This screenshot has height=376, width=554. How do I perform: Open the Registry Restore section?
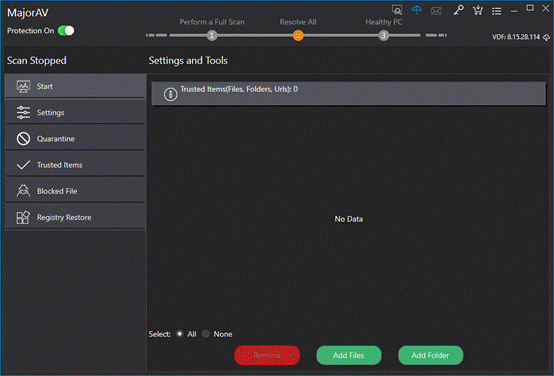click(x=75, y=217)
